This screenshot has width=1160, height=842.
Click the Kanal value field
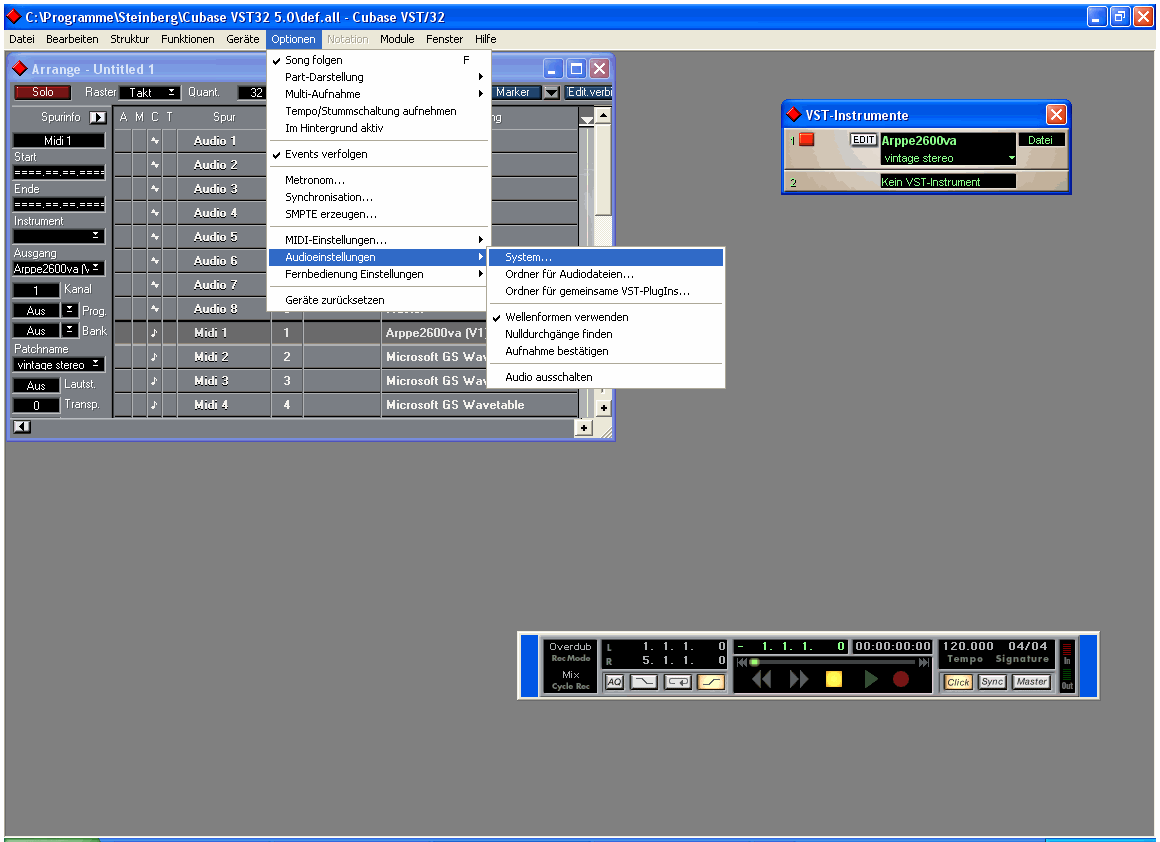tap(36, 290)
